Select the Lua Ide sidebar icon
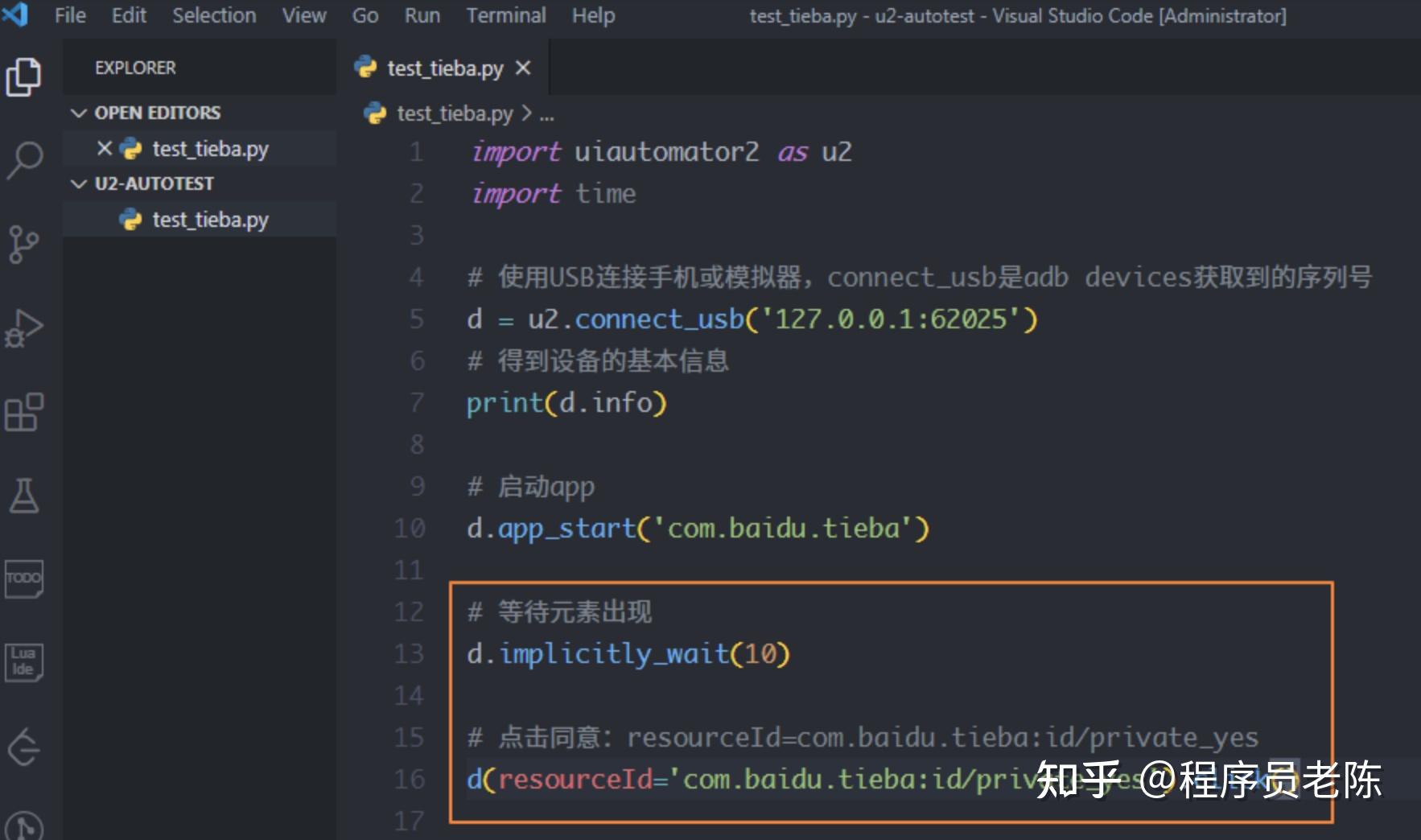The width and height of the screenshot is (1421, 840). click(24, 661)
